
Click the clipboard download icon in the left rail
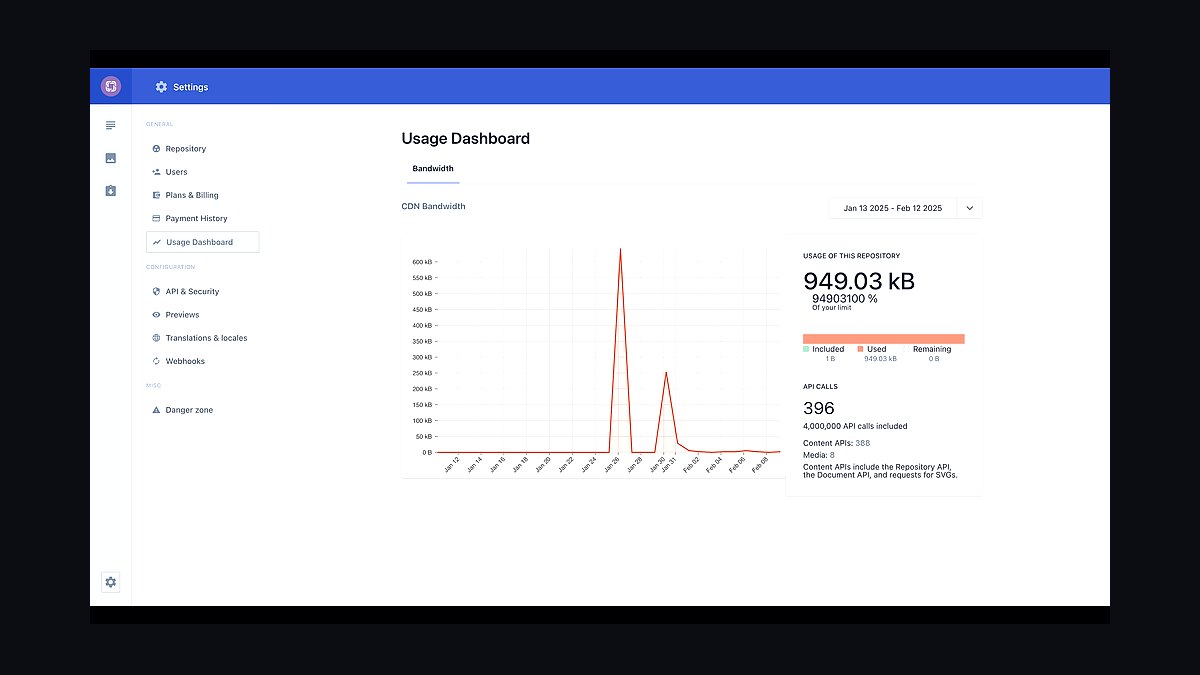pyautogui.click(x=110, y=190)
